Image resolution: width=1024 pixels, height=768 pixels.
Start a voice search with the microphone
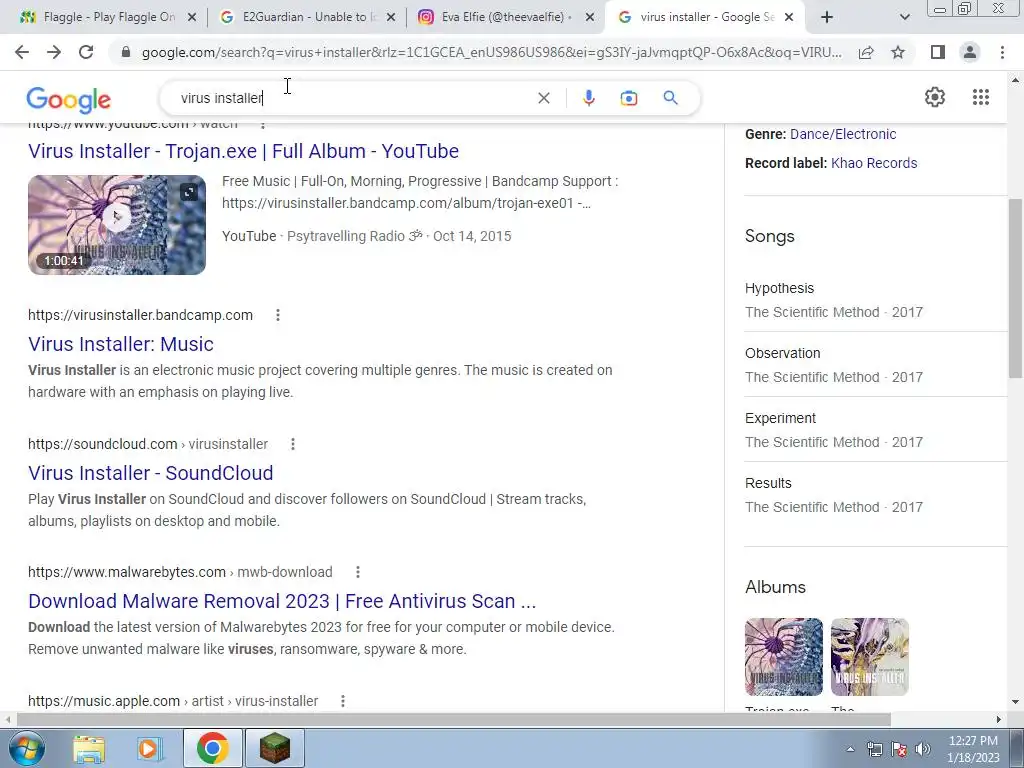pos(588,98)
